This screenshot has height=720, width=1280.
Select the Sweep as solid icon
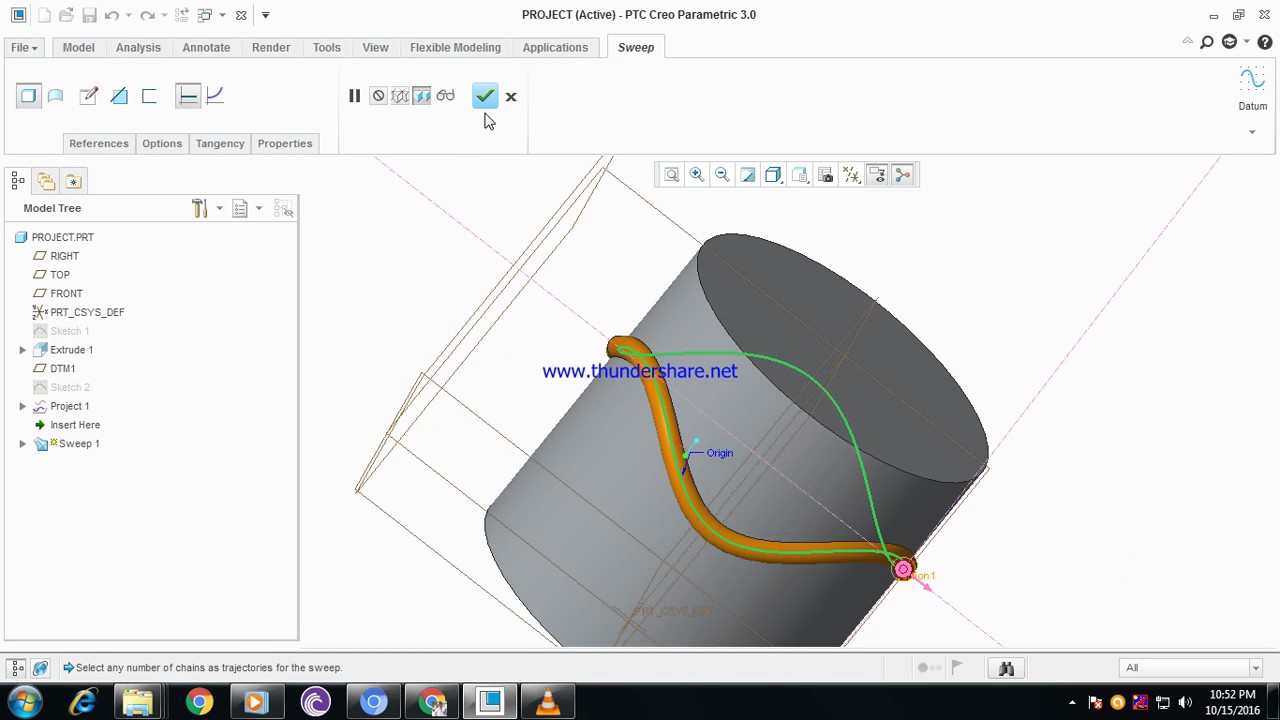[x=28, y=95]
